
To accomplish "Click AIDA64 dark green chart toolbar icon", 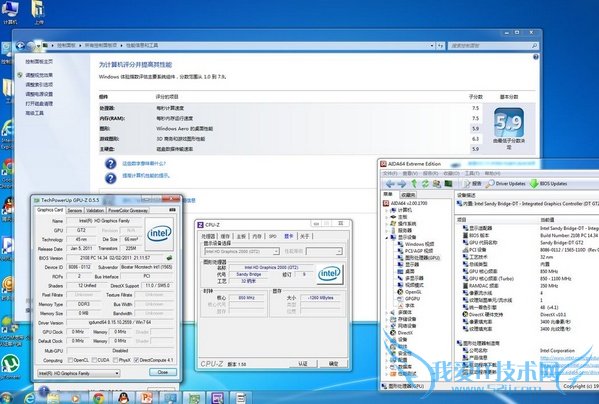I will [x=448, y=184].
